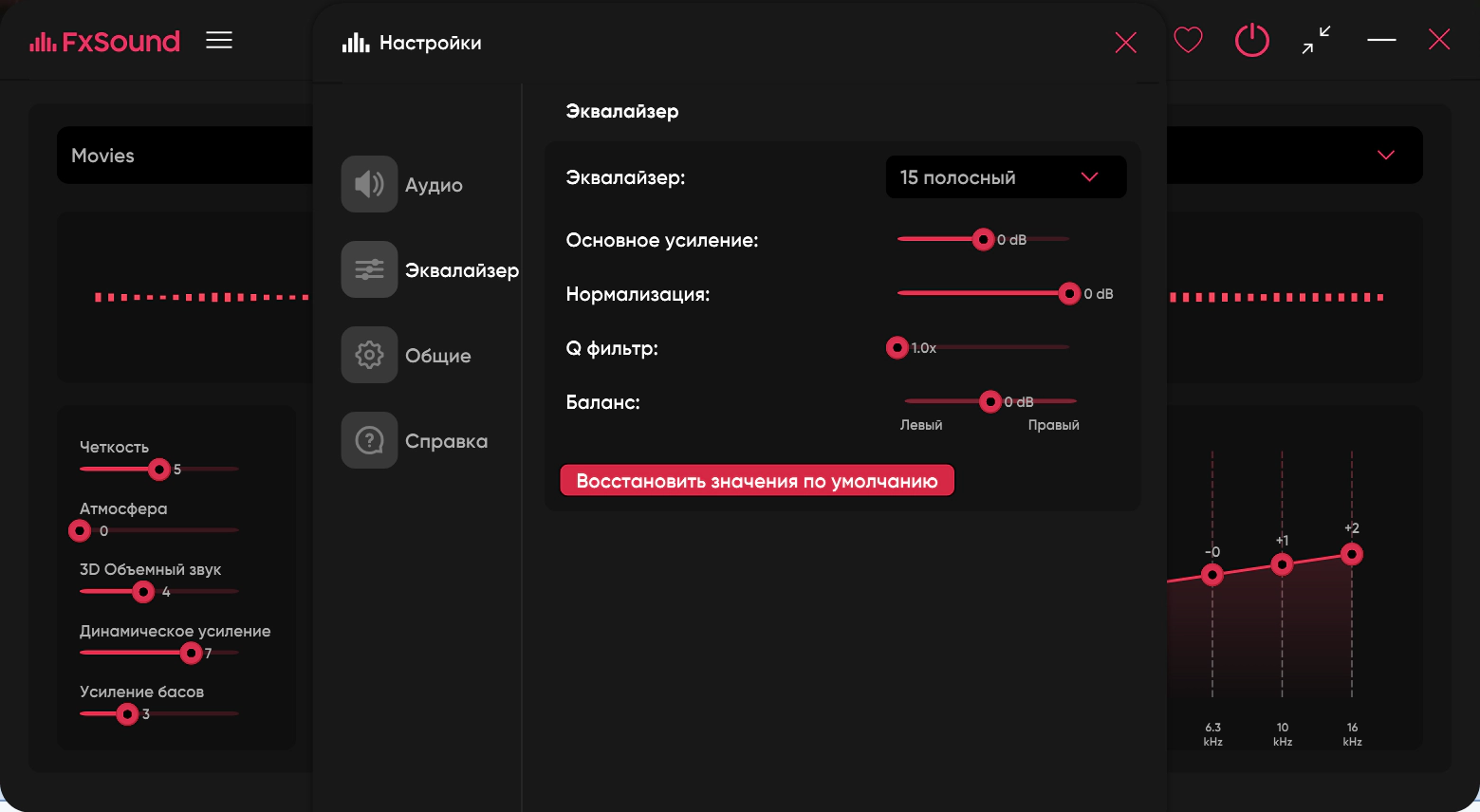Image resolution: width=1480 pixels, height=812 pixels.
Task: Open the hamburger menu next to FxSound
Action: (219, 40)
